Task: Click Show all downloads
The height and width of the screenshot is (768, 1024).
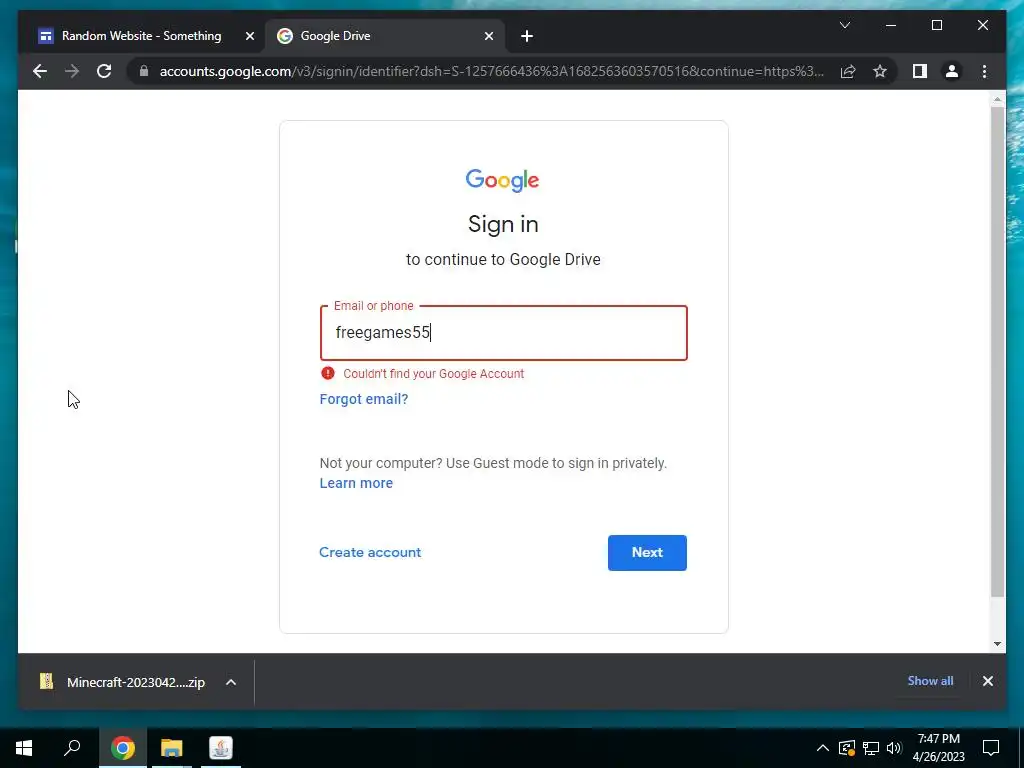Action: click(930, 680)
